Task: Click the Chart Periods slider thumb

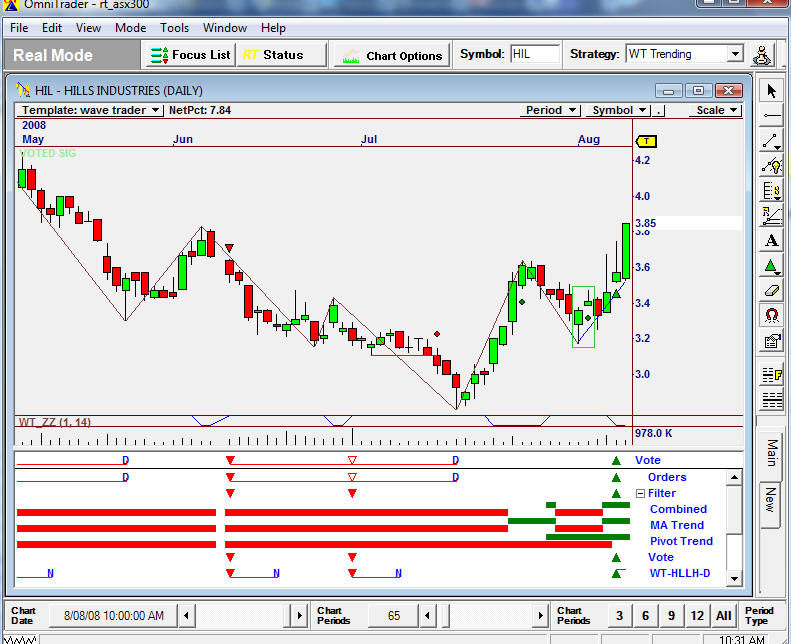Action: coord(445,615)
